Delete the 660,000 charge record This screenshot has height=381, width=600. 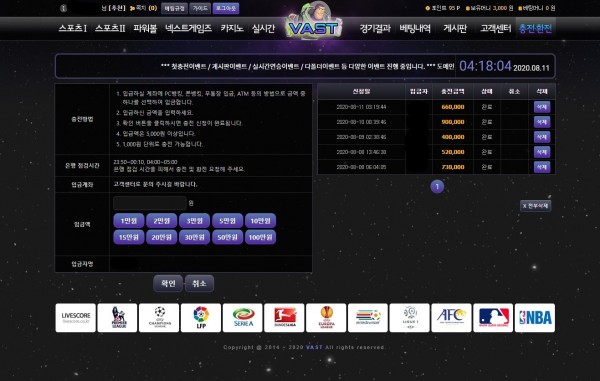tap(542, 107)
